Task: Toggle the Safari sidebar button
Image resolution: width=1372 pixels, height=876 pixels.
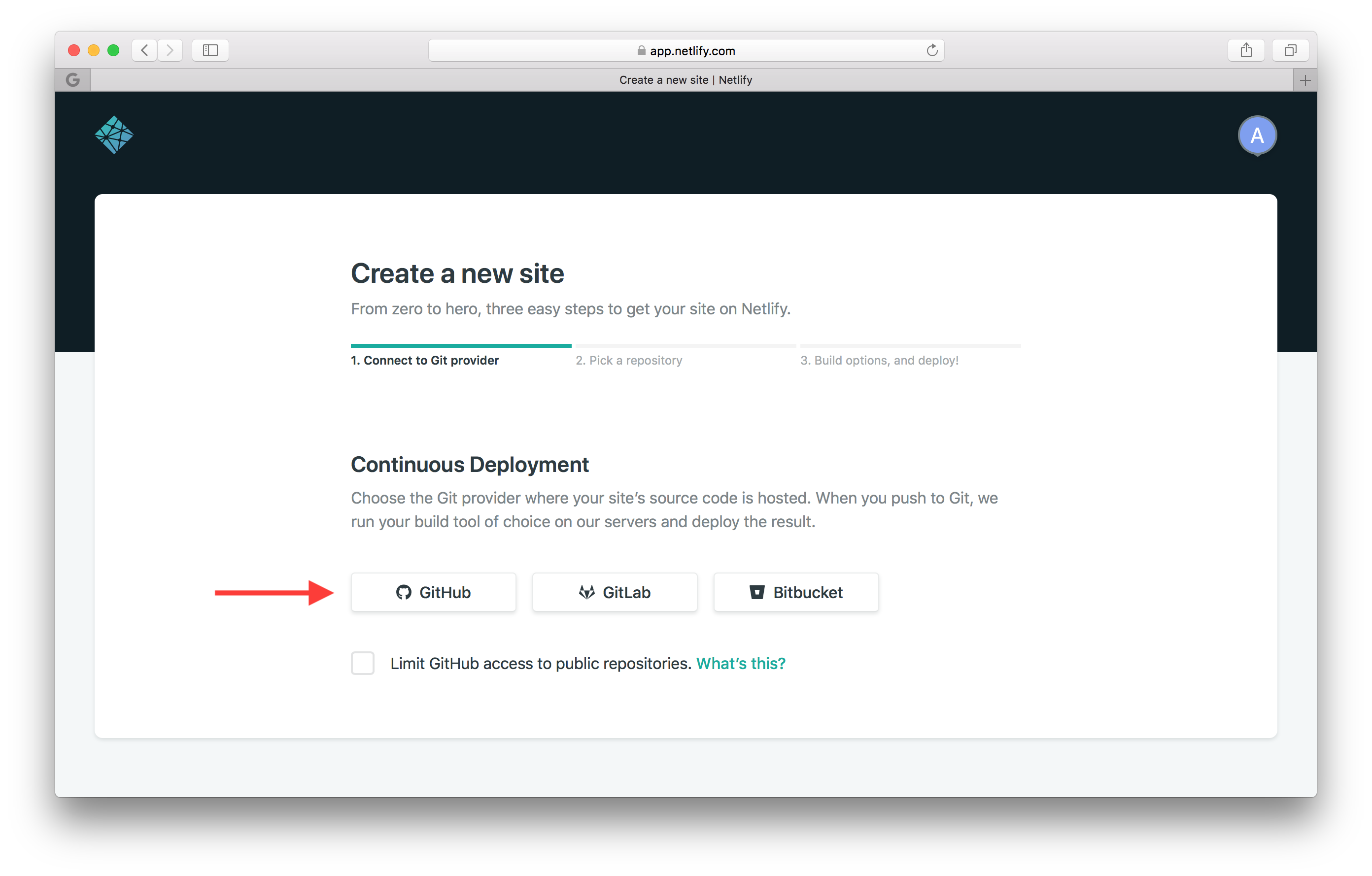Action: click(210, 50)
